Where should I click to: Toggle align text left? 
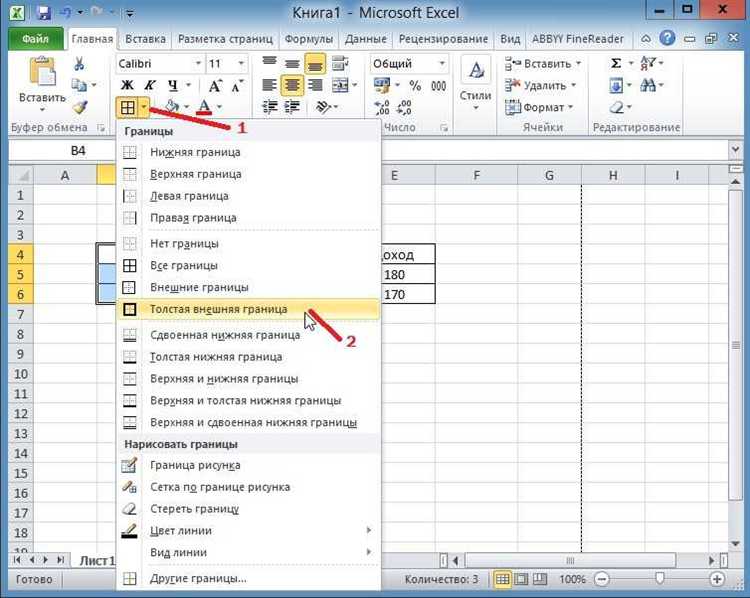[270, 86]
